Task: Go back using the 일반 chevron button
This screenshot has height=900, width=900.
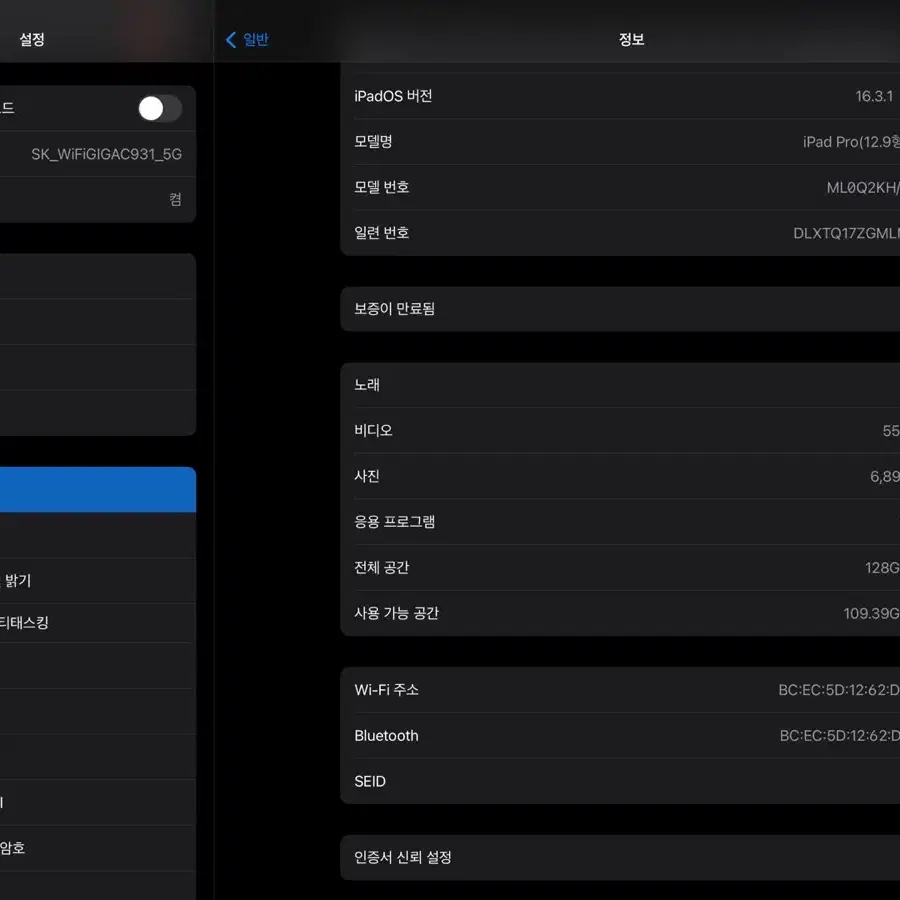Action: tap(247, 40)
